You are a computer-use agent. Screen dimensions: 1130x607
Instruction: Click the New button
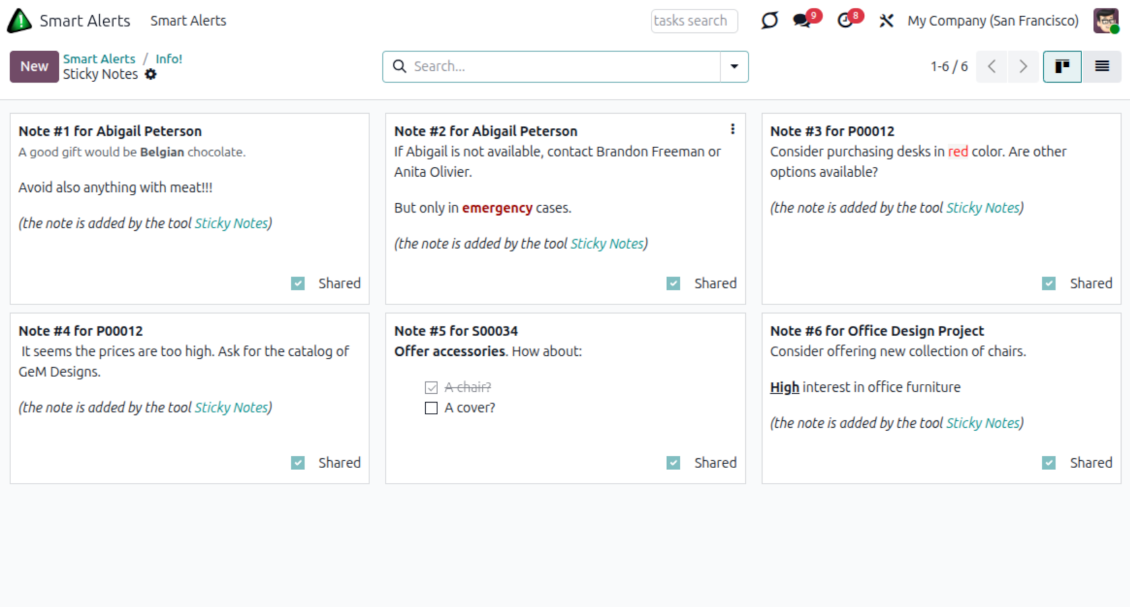coord(34,67)
